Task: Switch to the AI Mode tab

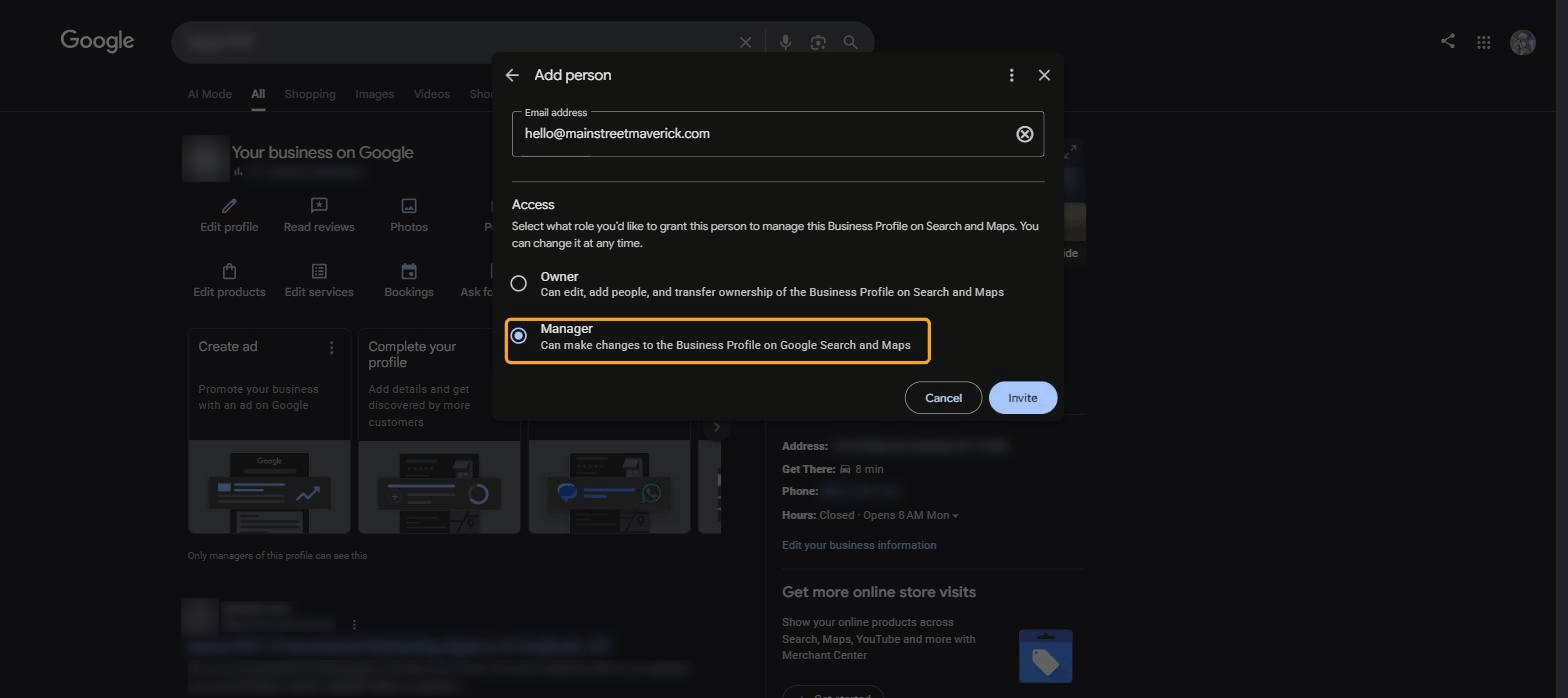Action: (x=210, y=94)
